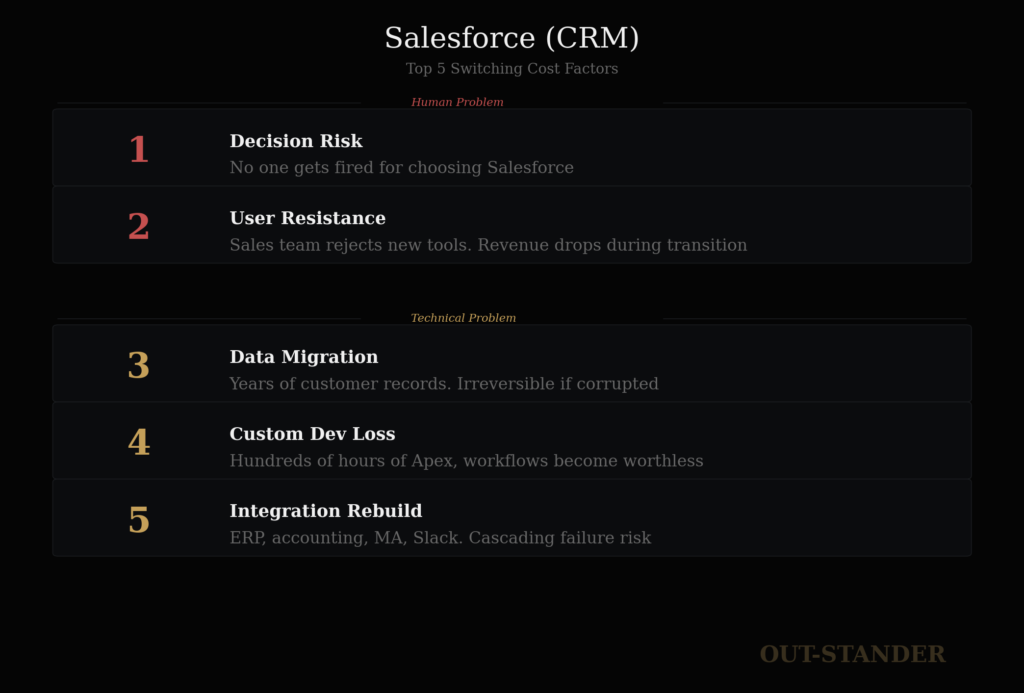Image resolution: width=1024 pixels, height=693 pixels.
Task: Open the Integration Rebuild heading
Action: [x=325, y=511]
